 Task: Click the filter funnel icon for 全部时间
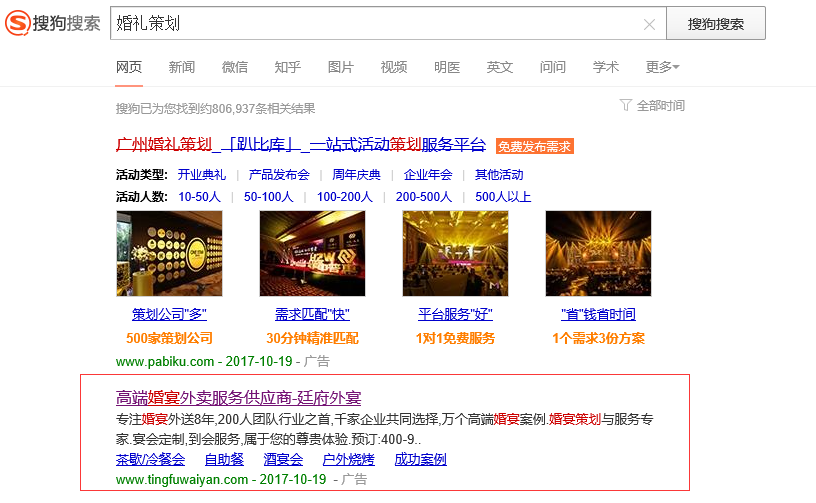pos(626,105)
